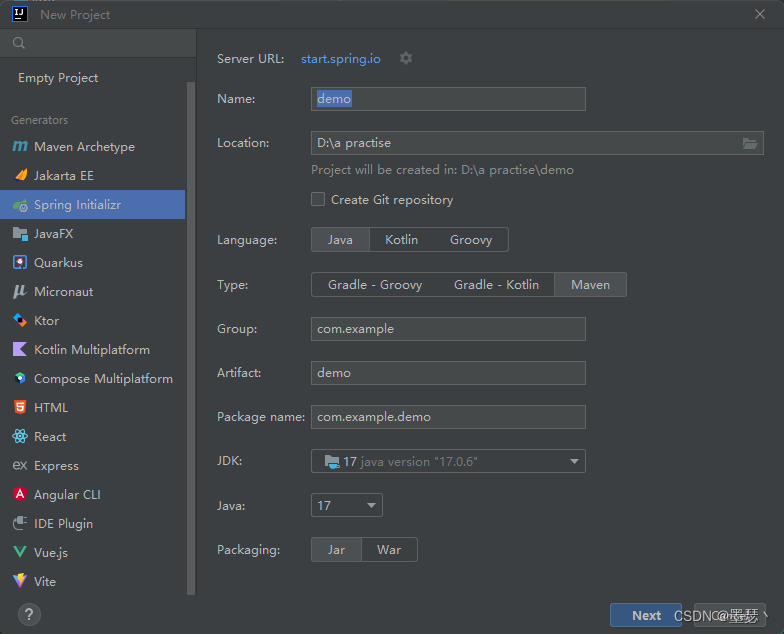Click the Ktor icon
This screenshot has height=634, width=784.
20,320
